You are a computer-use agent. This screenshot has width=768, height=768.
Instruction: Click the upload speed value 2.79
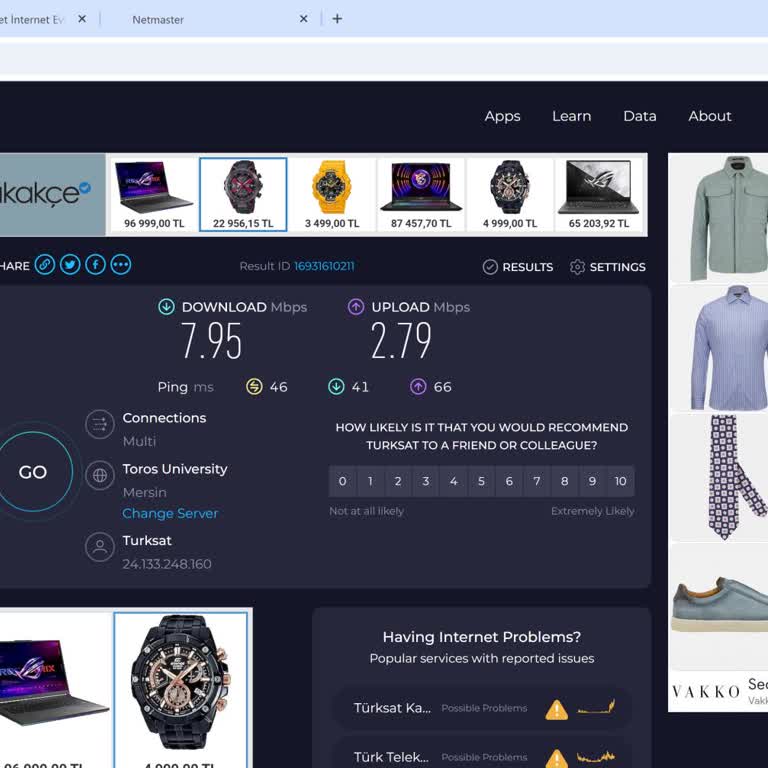point(401,341)
